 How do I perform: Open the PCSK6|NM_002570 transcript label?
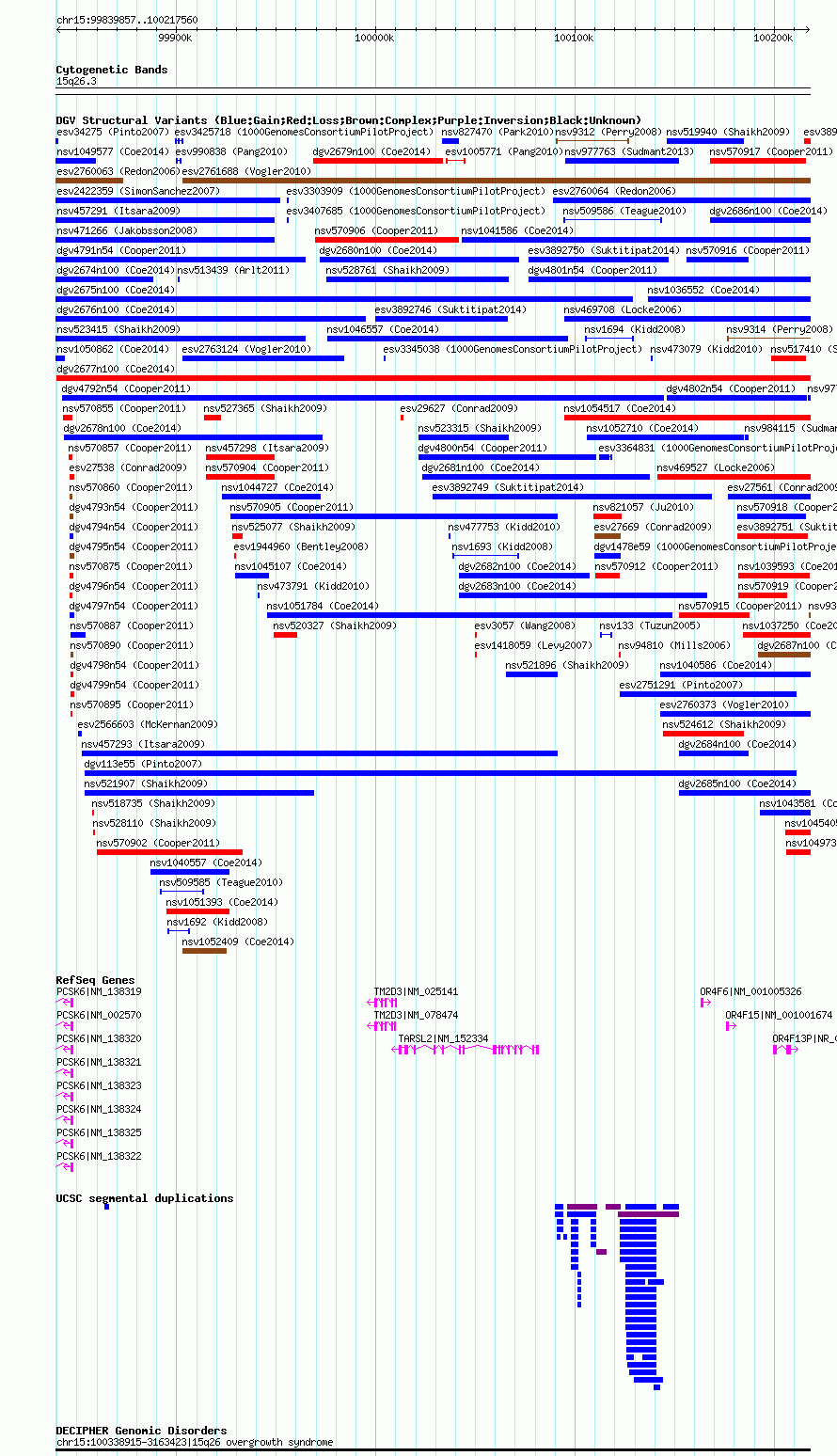99,1015
